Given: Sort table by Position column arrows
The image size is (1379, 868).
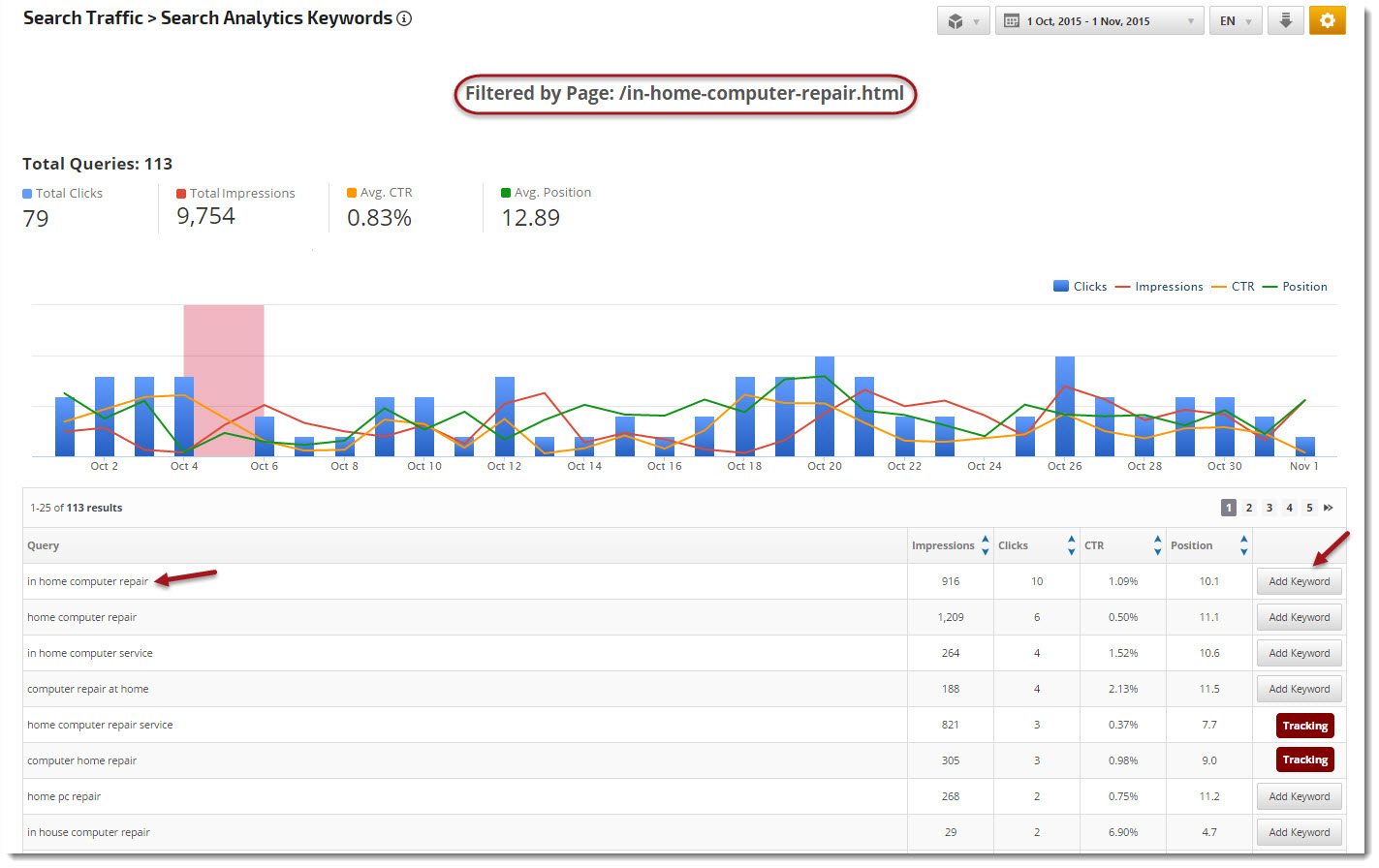Looking at the screenshot, I should (1243, 545).
